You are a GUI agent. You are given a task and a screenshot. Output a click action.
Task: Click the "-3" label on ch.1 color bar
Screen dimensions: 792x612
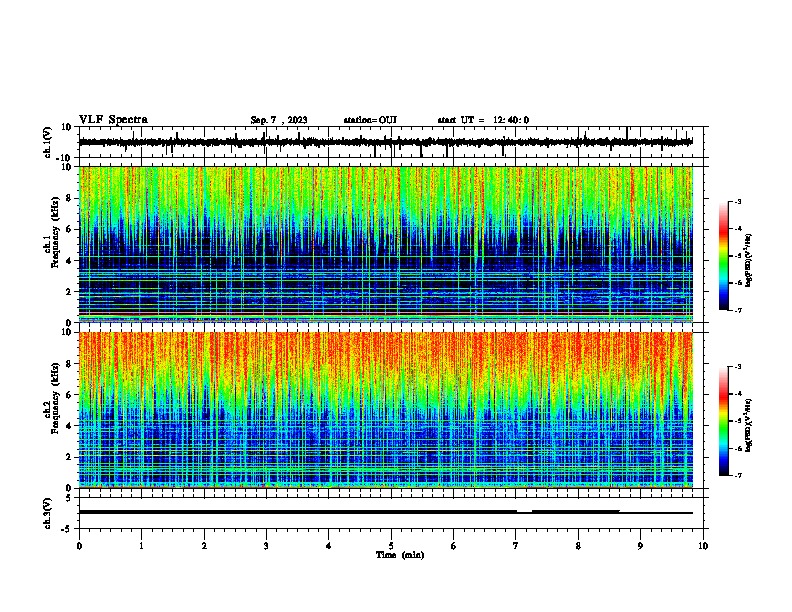click(737, 202)
